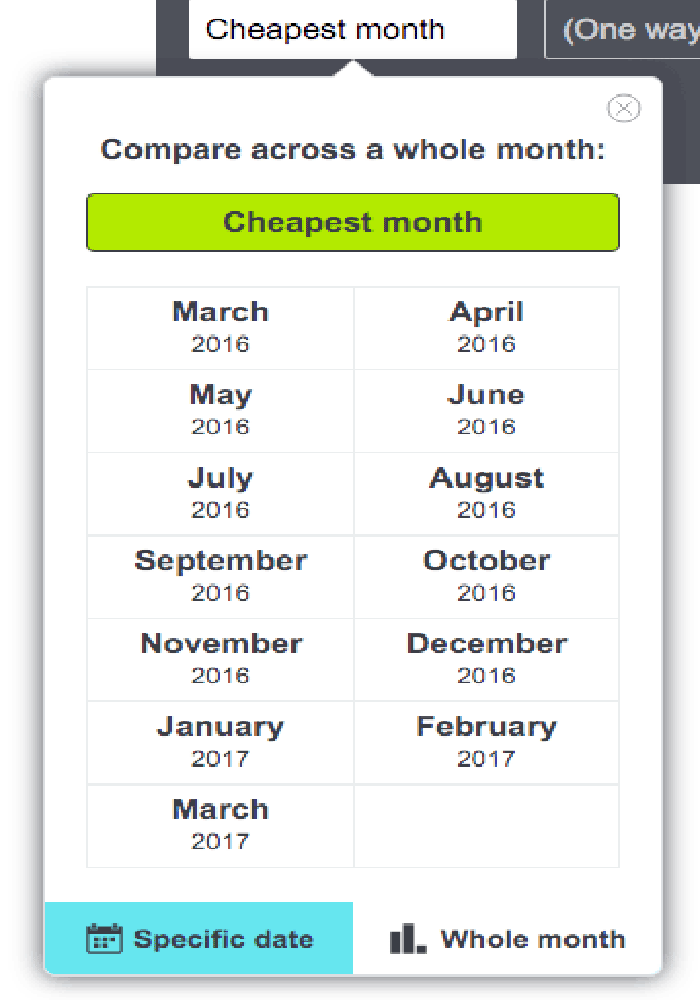Screen dimensions: 700x1000
Task: Select March 2017 month cell
Action: (x=221, y=825)
